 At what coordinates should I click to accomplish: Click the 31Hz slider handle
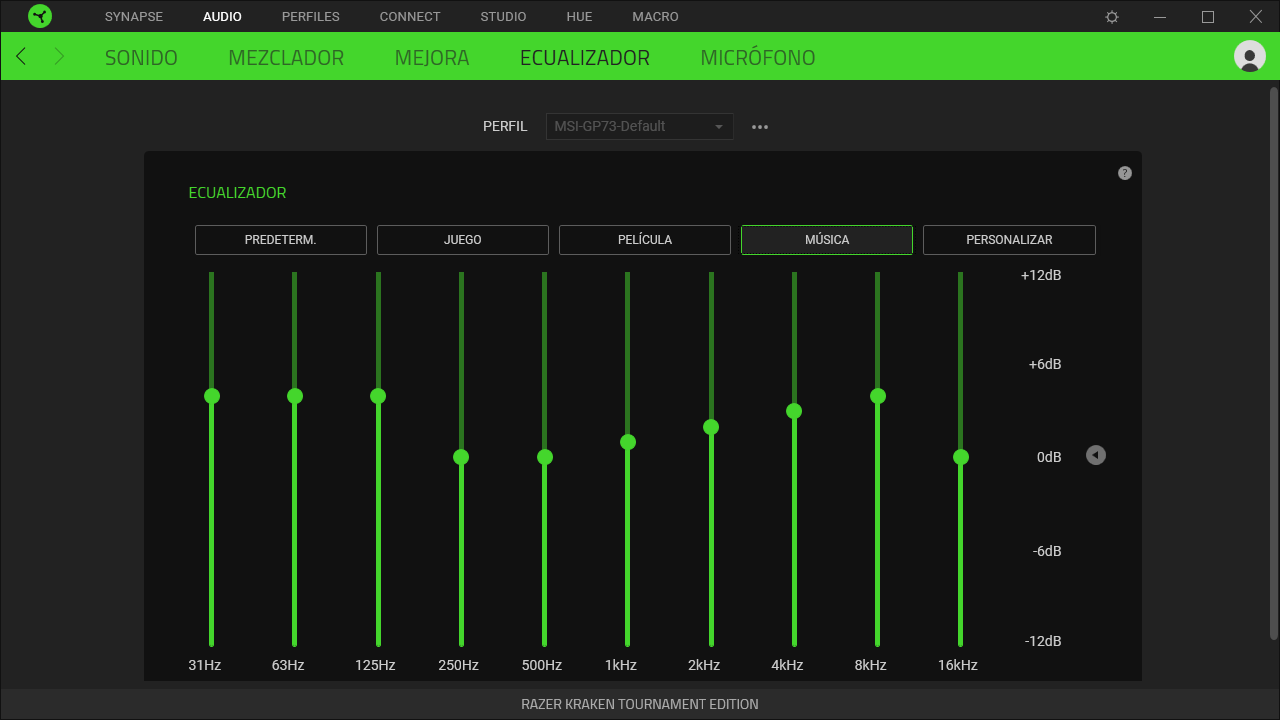tap(212, 396)
